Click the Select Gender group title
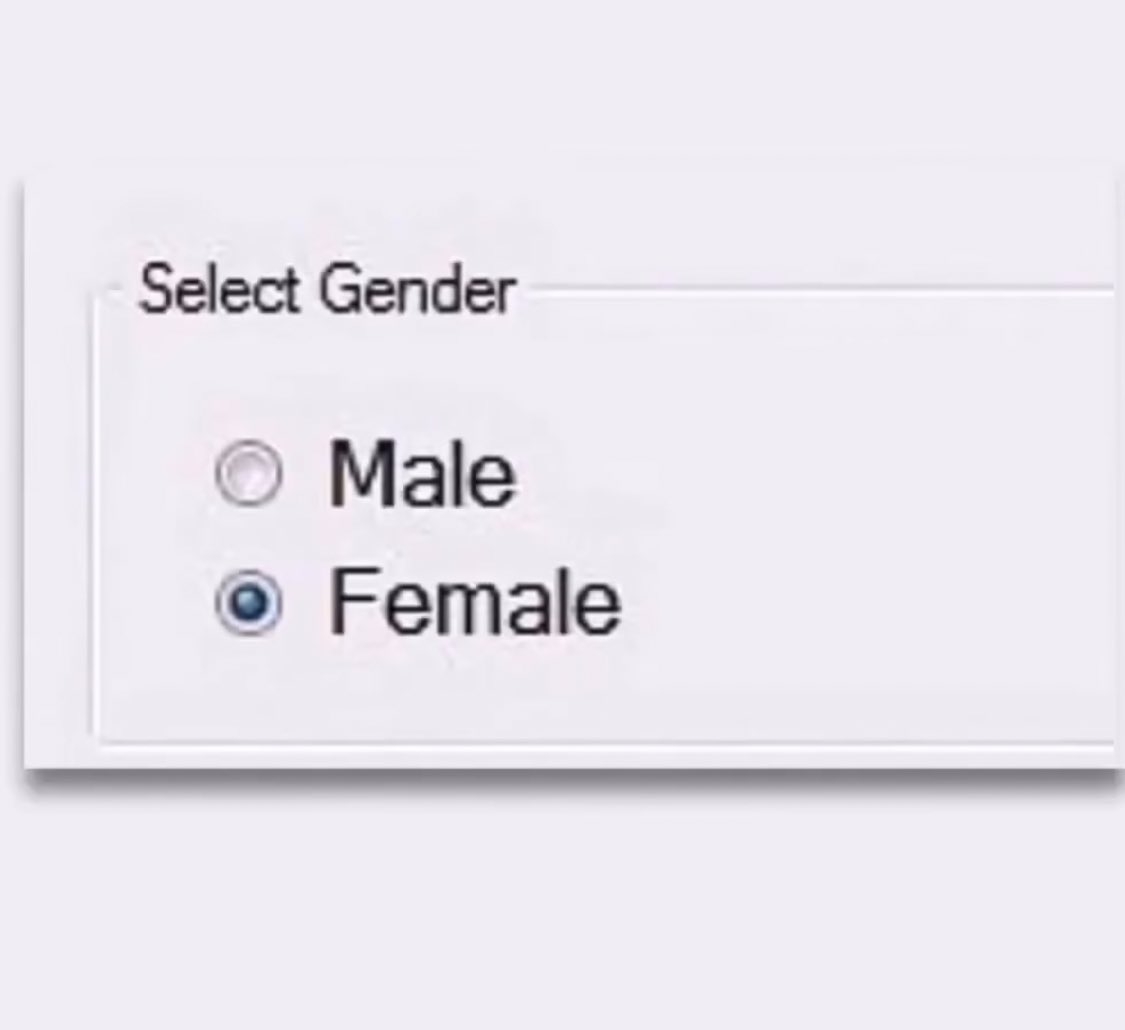 point(327,291)
